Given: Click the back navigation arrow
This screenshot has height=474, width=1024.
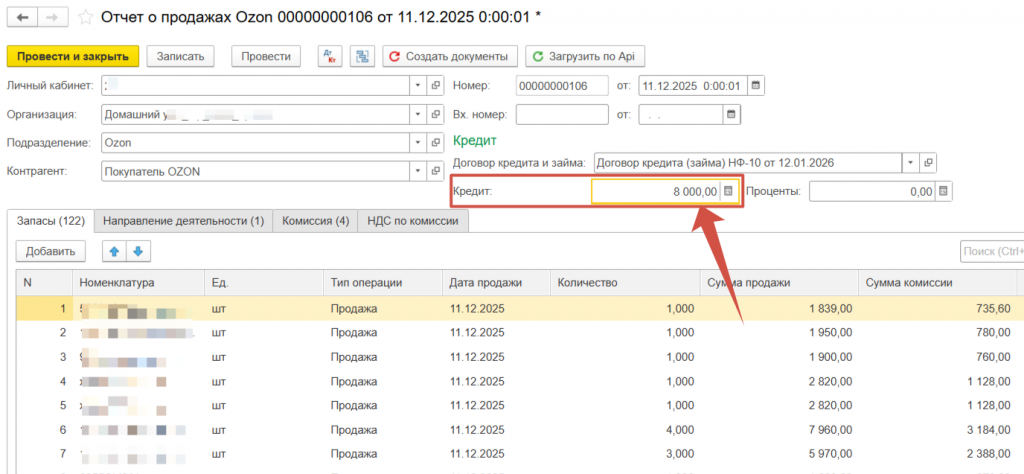Looking at the screenshot, I should coord(21,17).
